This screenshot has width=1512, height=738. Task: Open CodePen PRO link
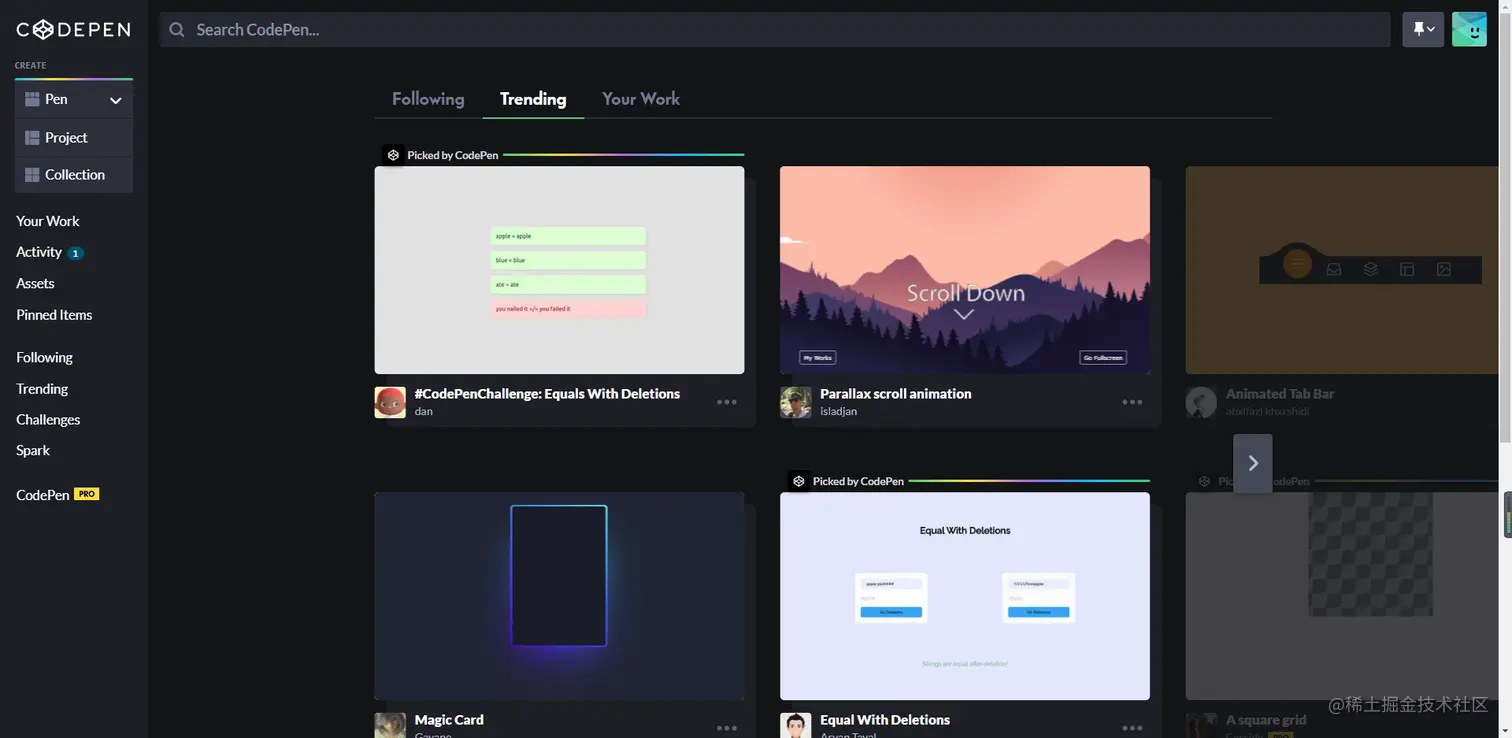(x=57, y=494)
